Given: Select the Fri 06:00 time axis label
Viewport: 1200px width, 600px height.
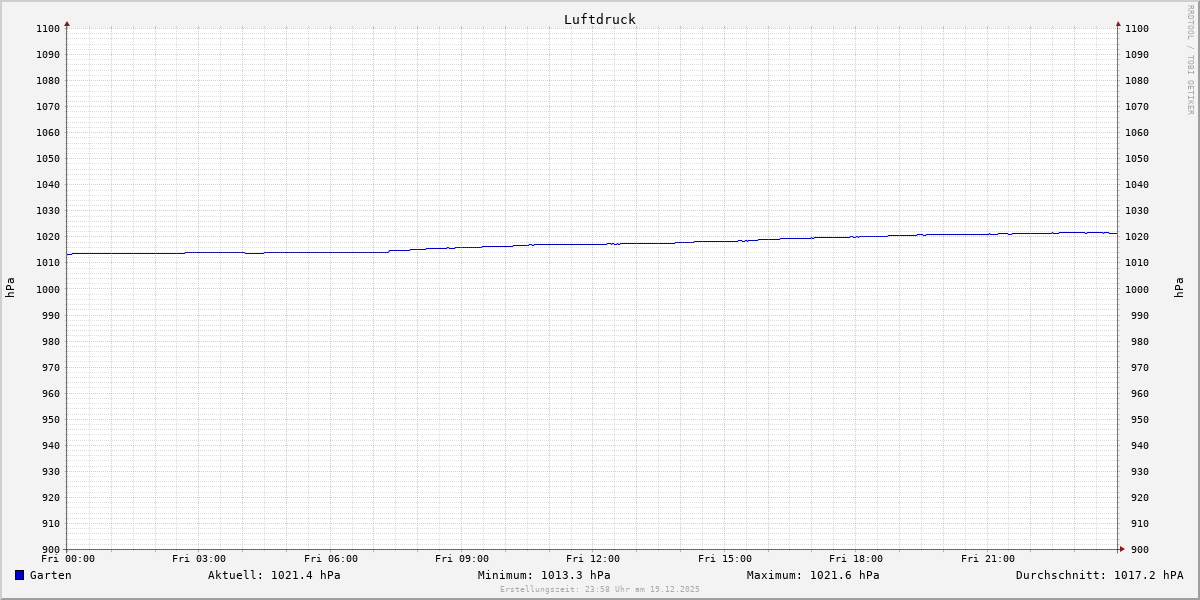Looking at the screenshot, I should click(331, 559).
